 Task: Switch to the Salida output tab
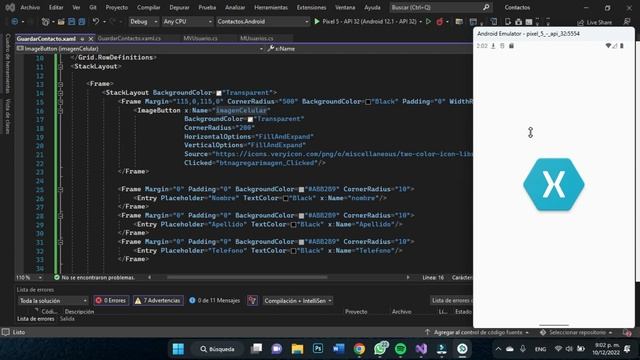(x=67, y=319)
